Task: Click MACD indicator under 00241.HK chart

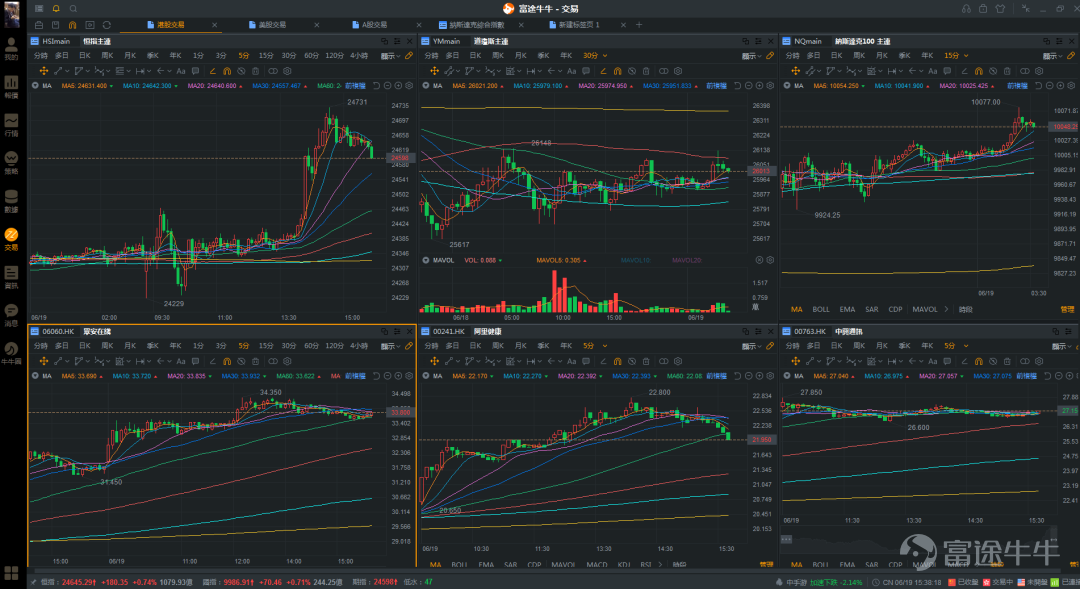Action: 596,564
